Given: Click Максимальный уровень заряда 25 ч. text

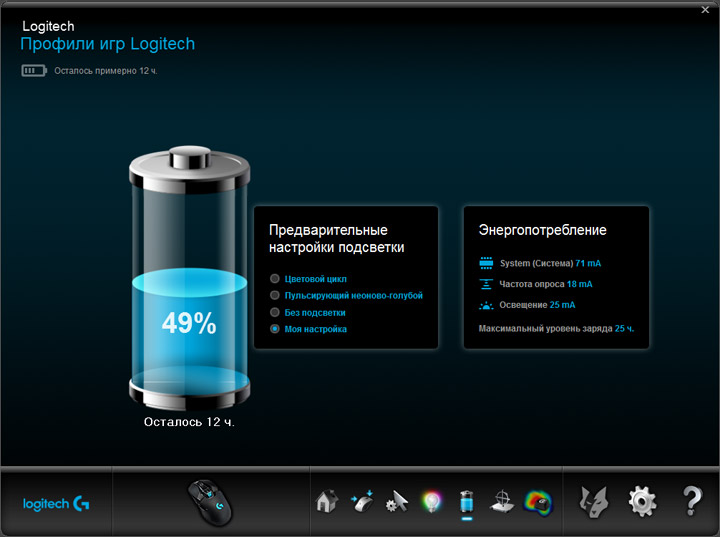Looking at the screenshot, I should [556, 328].
